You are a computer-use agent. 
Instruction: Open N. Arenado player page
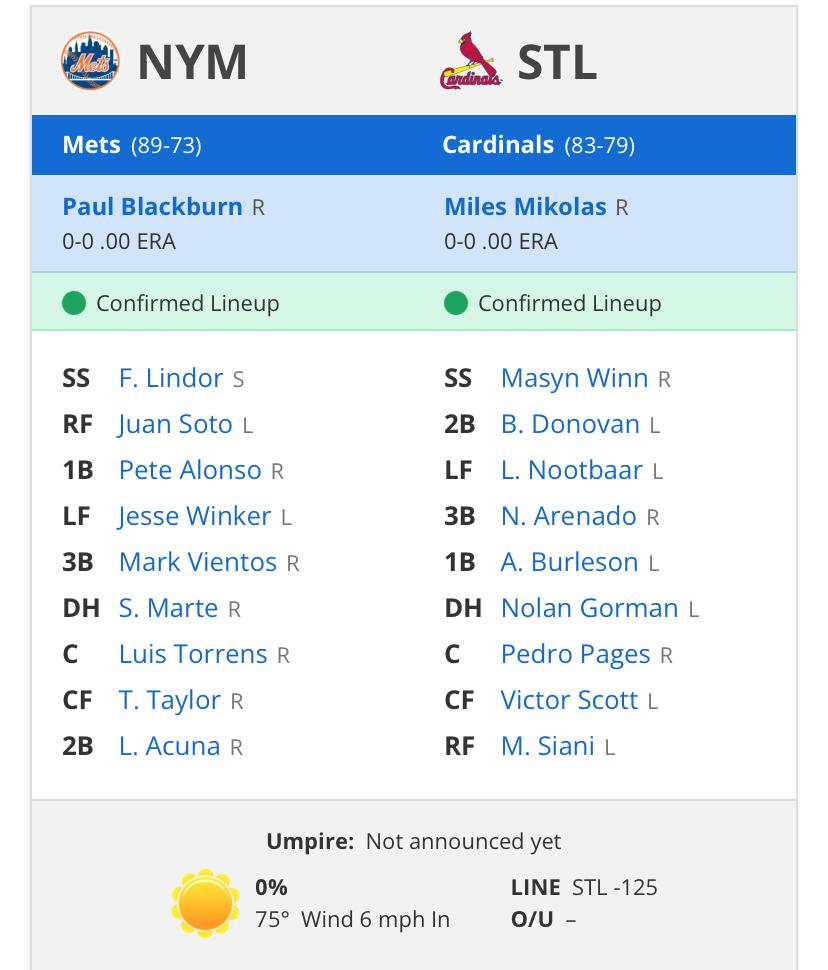pos(569,516)
